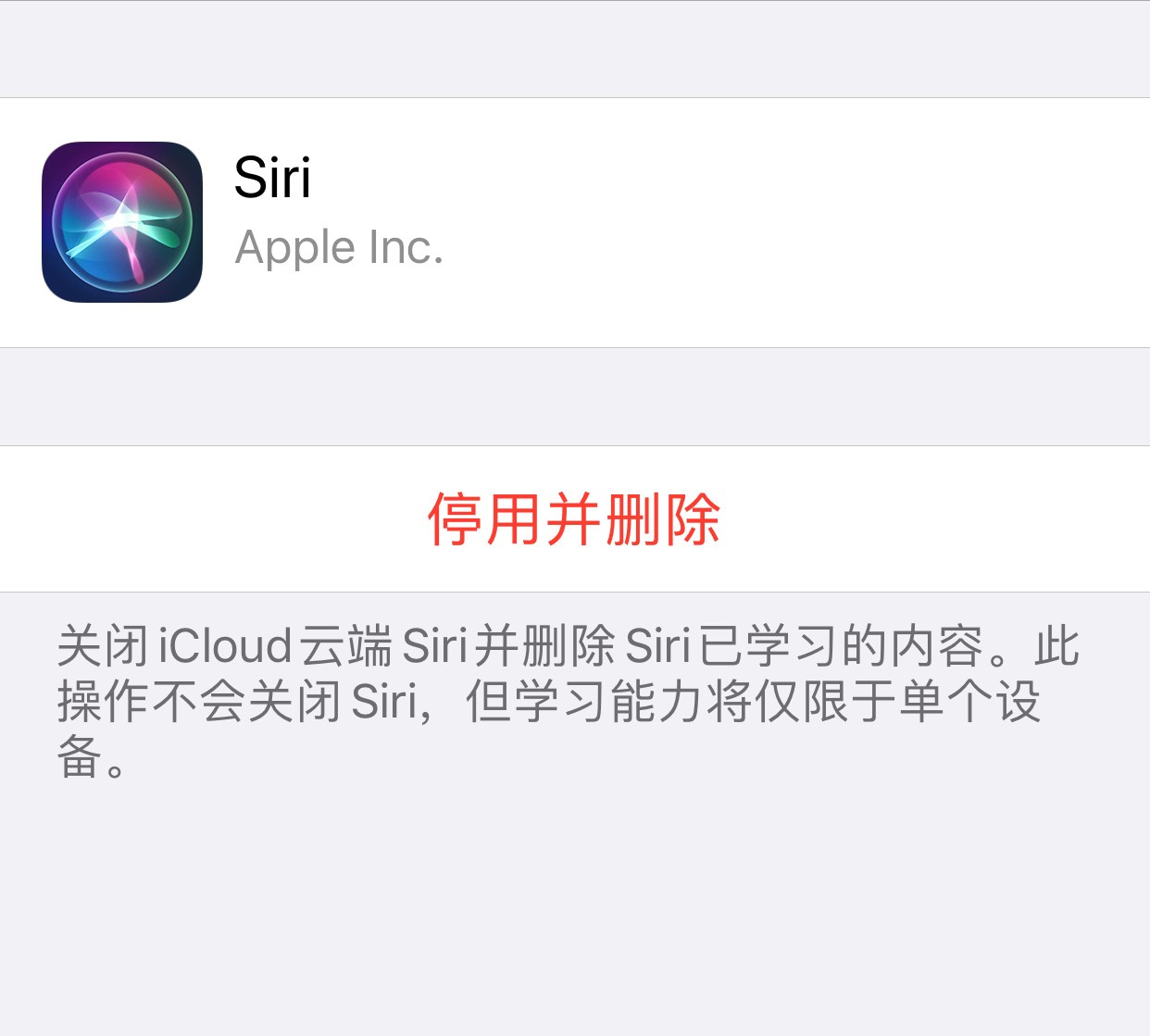
Task: Select the Siri title text
Action: pyautogui.click(x=272, y=177)
